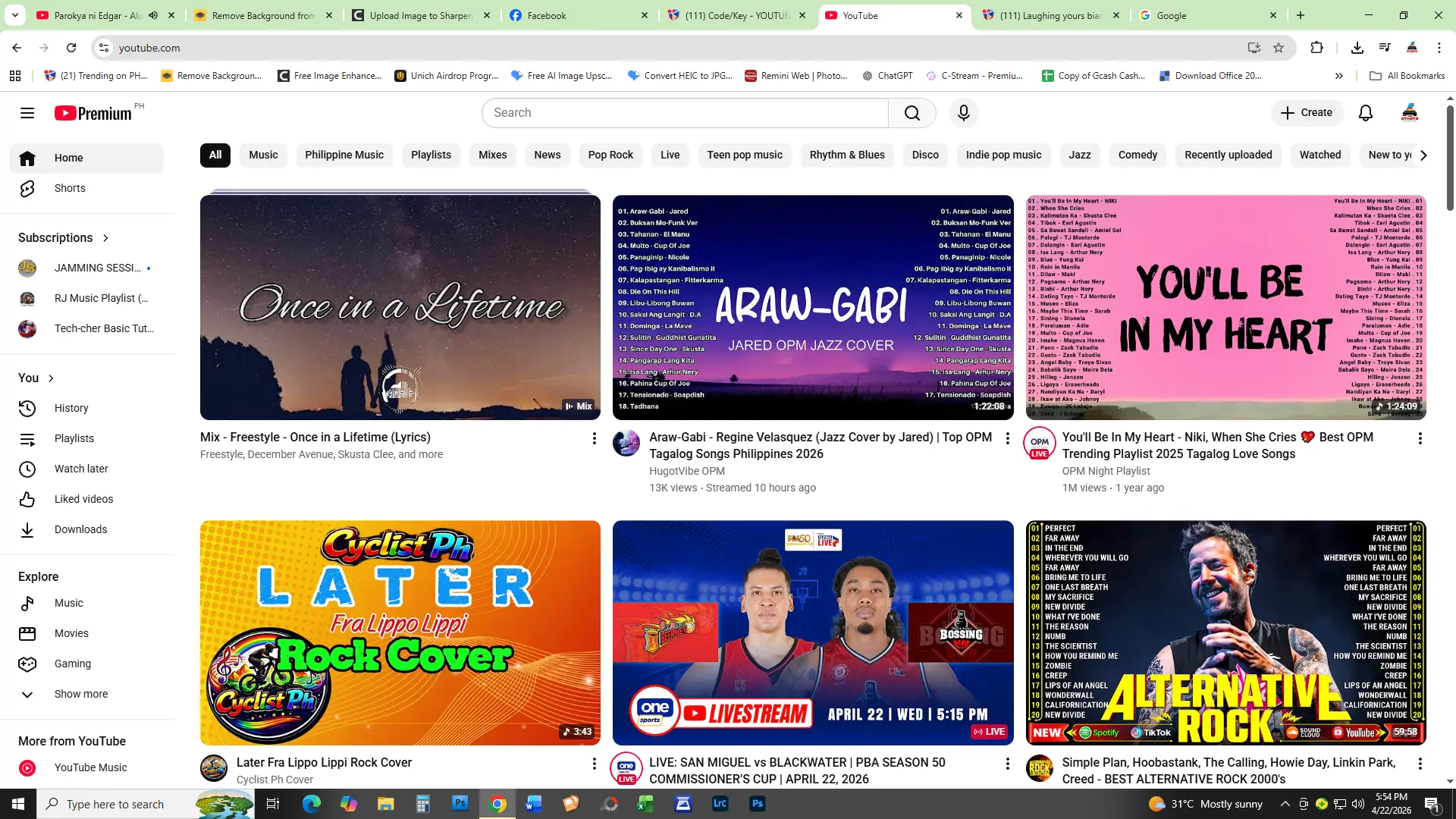
Task: Open Chrome downloads icon
Action: (x=1357, y=48)
